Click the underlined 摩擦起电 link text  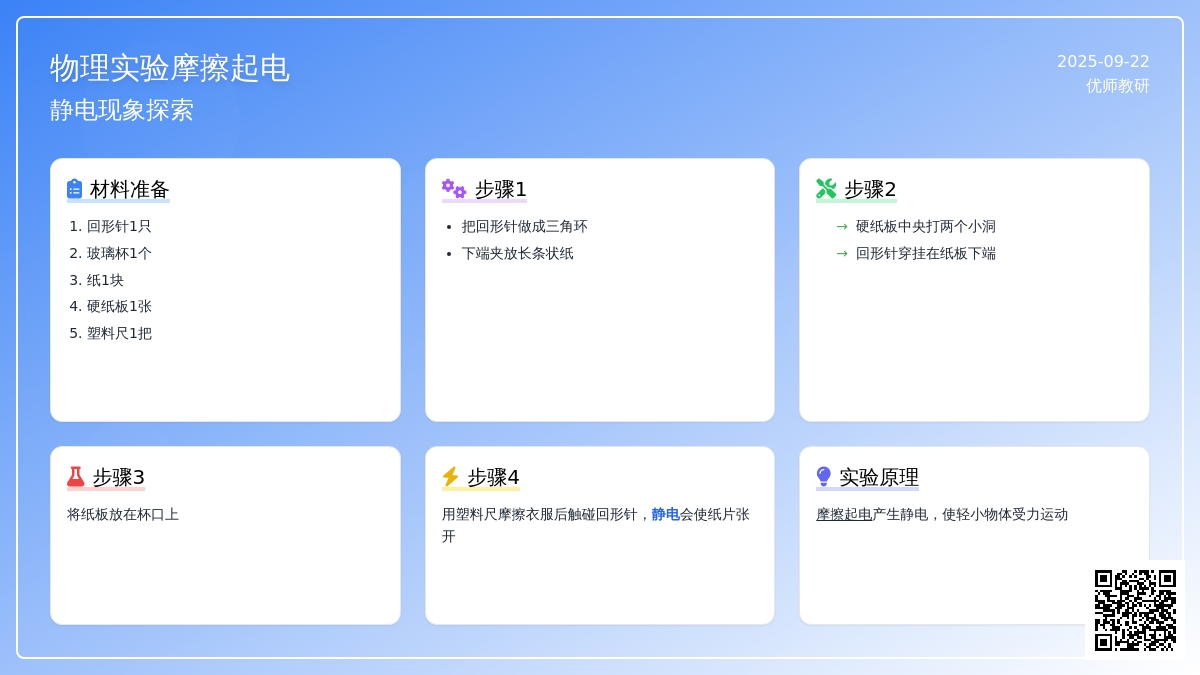click(844, 514)
